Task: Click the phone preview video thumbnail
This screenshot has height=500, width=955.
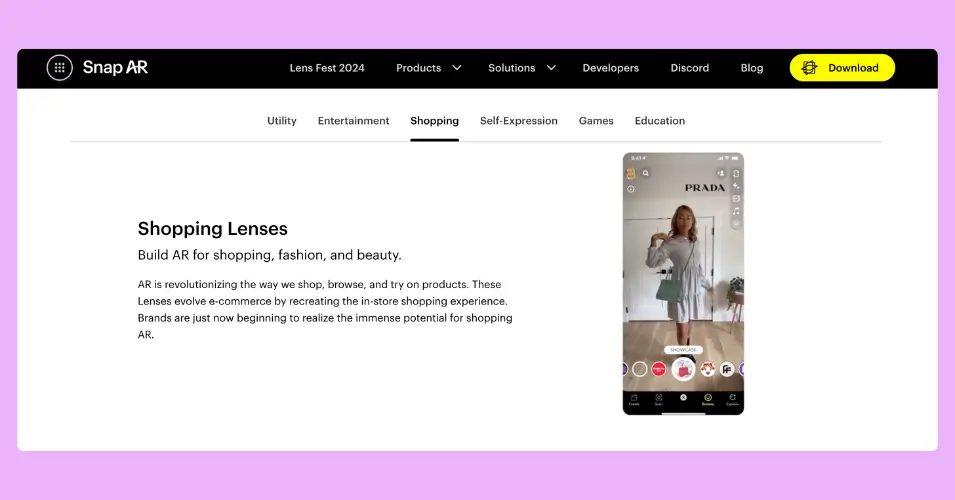Action: point(683,284)
